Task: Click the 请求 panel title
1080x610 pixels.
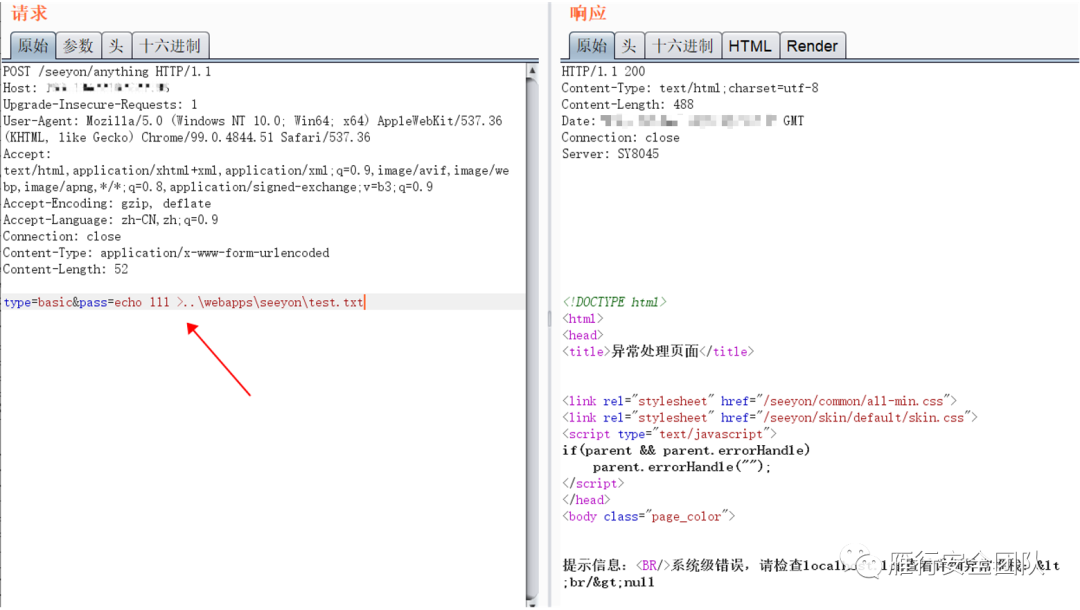Action: click(x=29, y=13)
